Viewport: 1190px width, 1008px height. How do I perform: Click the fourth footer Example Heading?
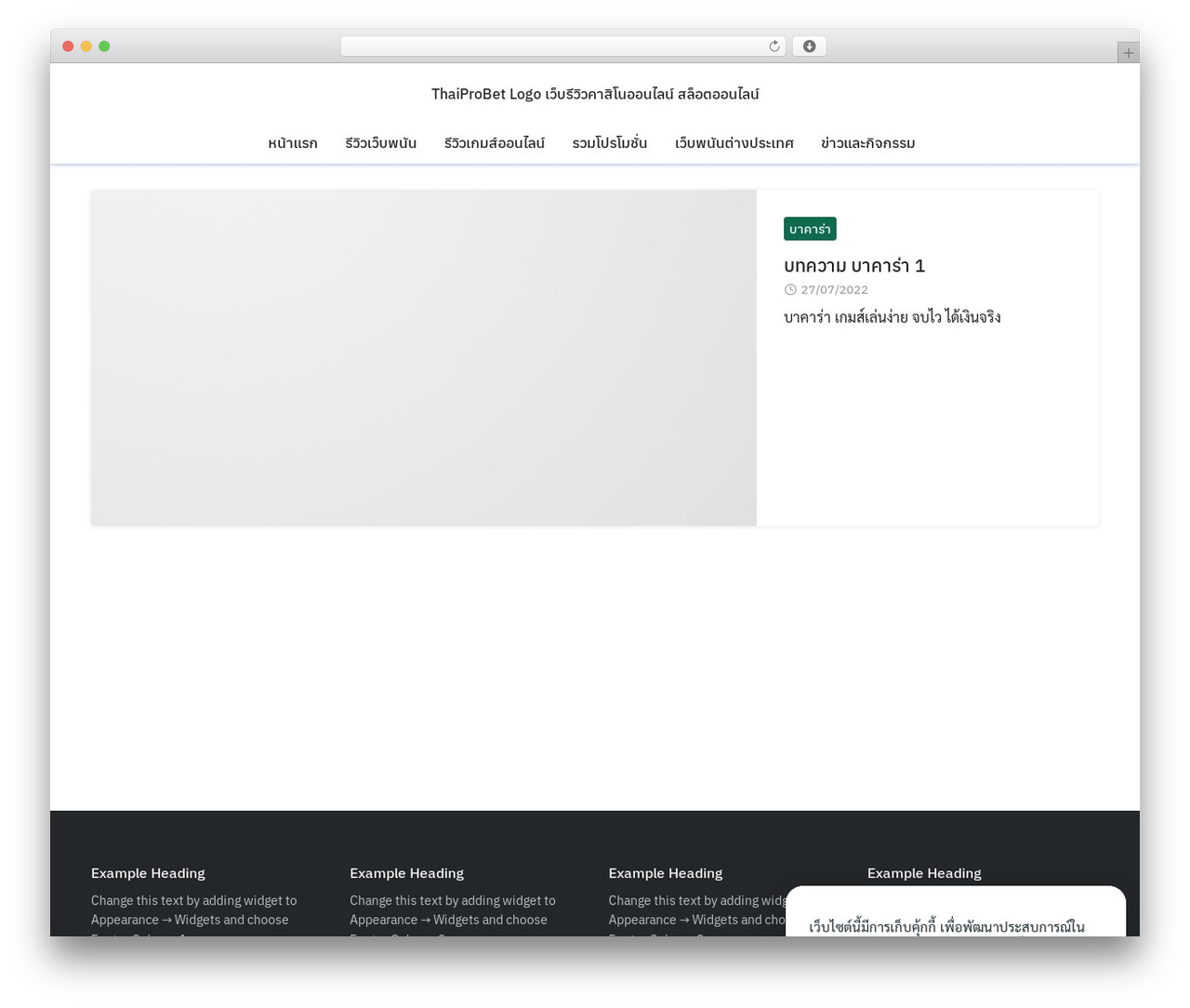tap(924, 873)
